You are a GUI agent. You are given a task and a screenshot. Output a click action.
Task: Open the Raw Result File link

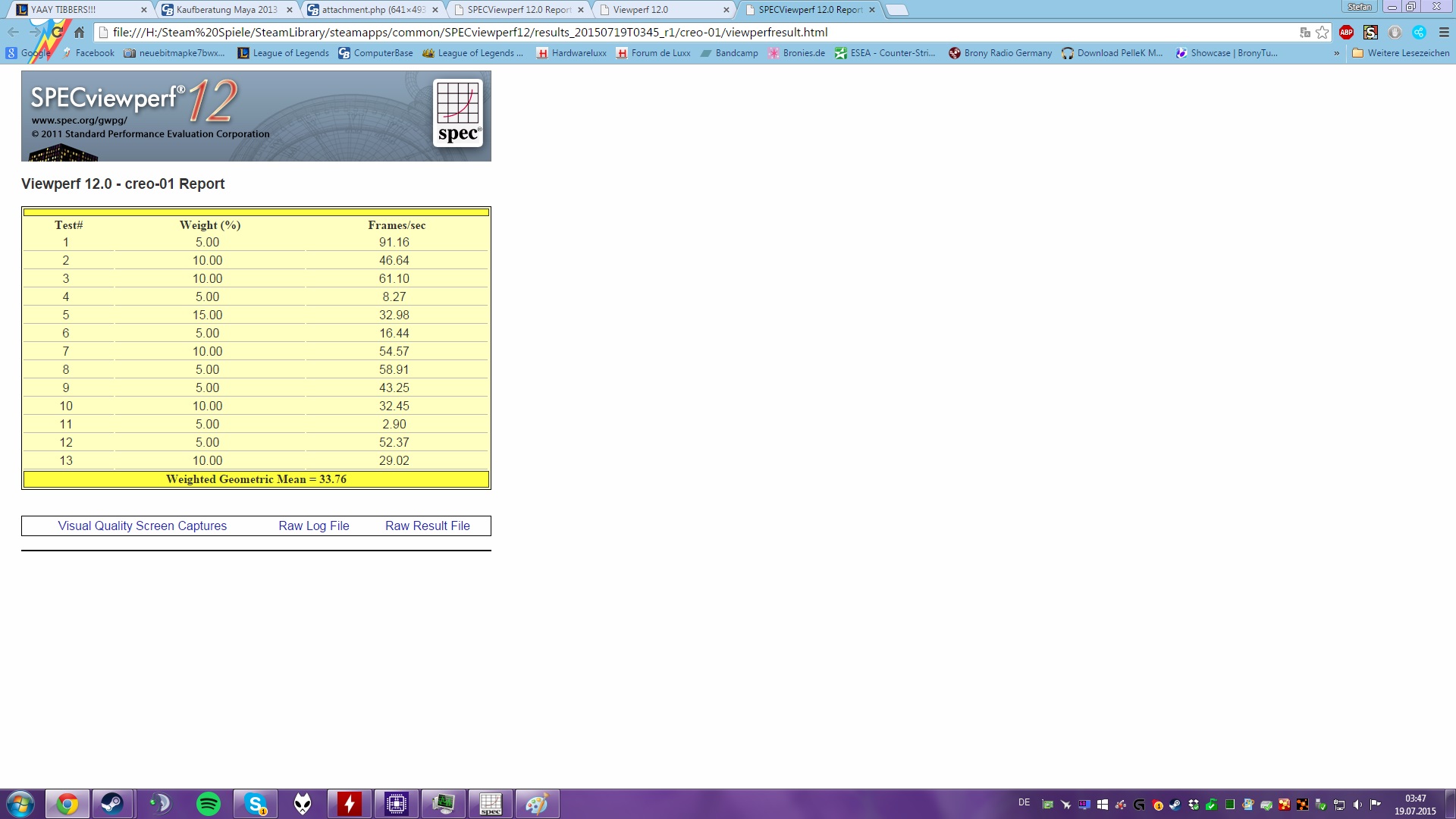click(x=428, y=526)
